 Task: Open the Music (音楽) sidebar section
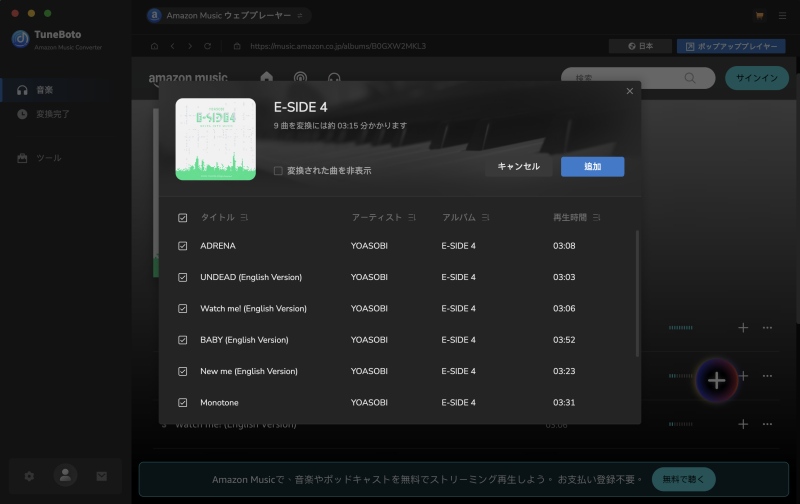65,90
